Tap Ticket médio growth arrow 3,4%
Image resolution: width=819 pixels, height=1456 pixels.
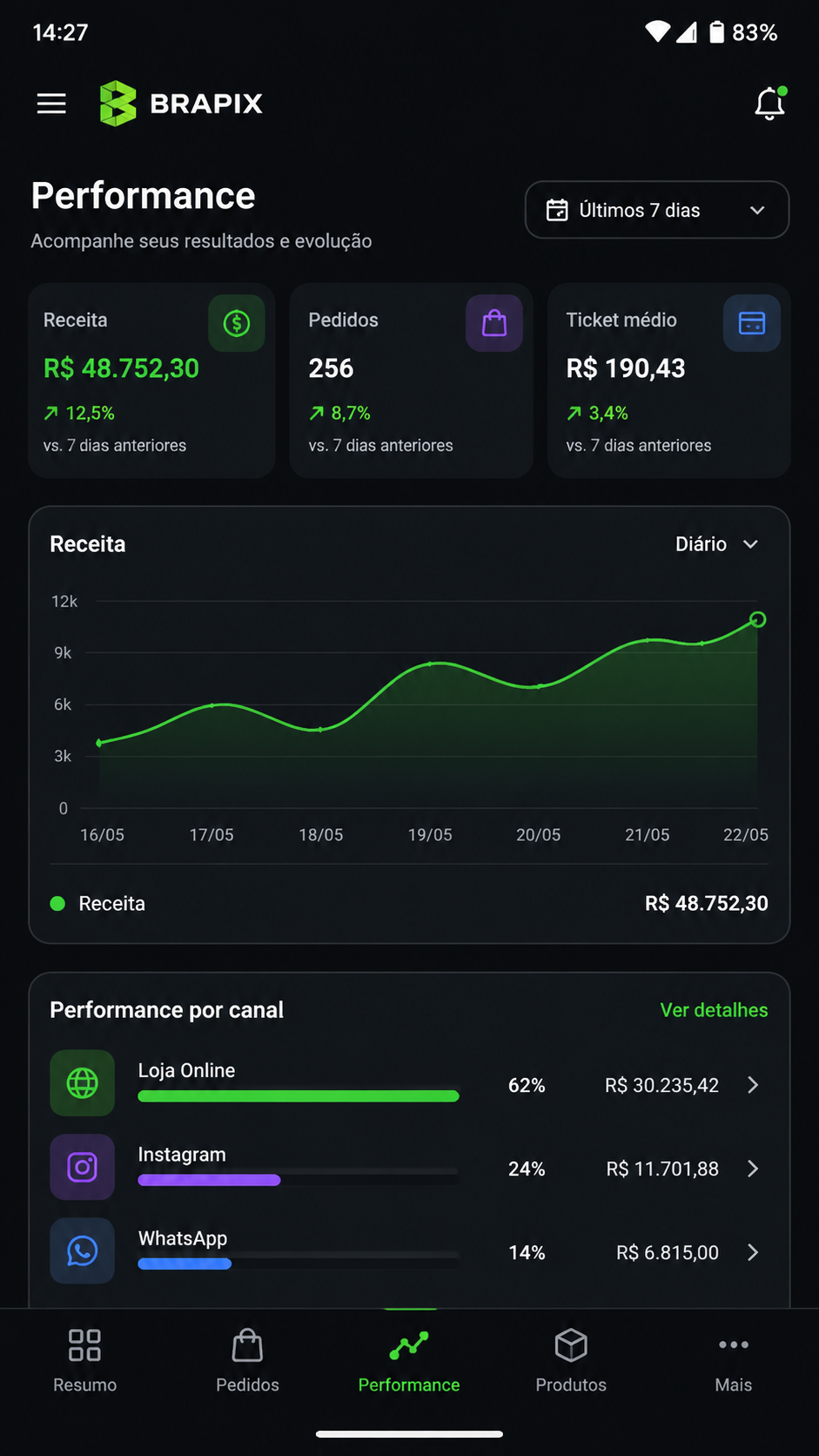click(574, 413)
